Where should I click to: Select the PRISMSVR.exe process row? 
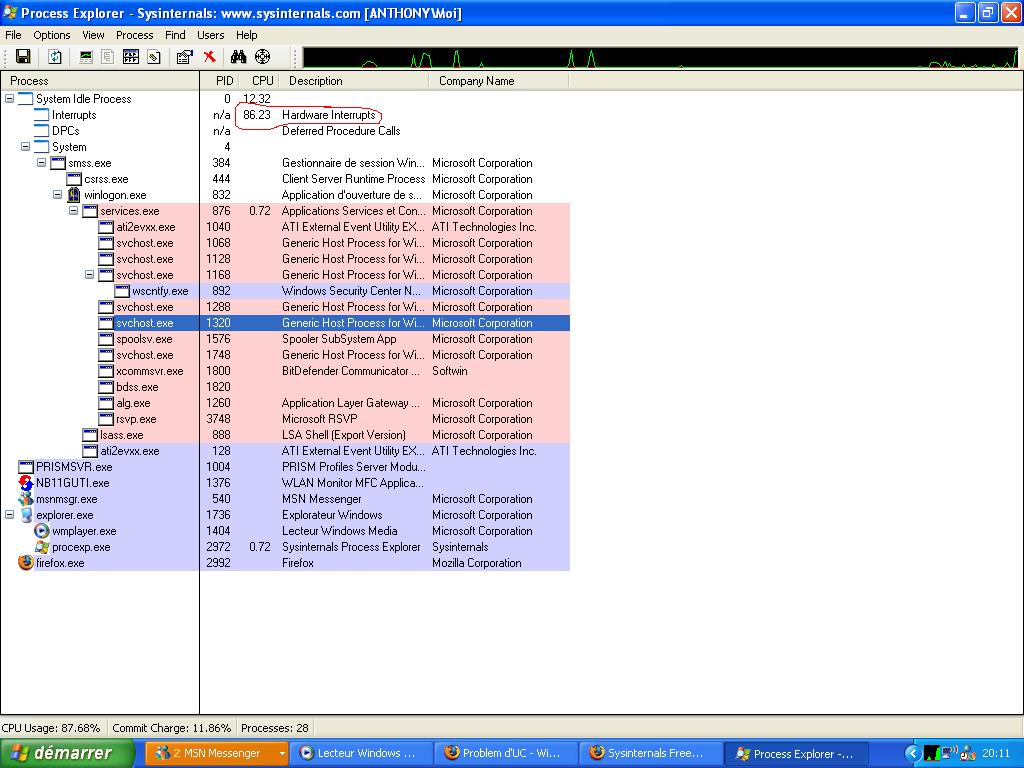point(285,467)
